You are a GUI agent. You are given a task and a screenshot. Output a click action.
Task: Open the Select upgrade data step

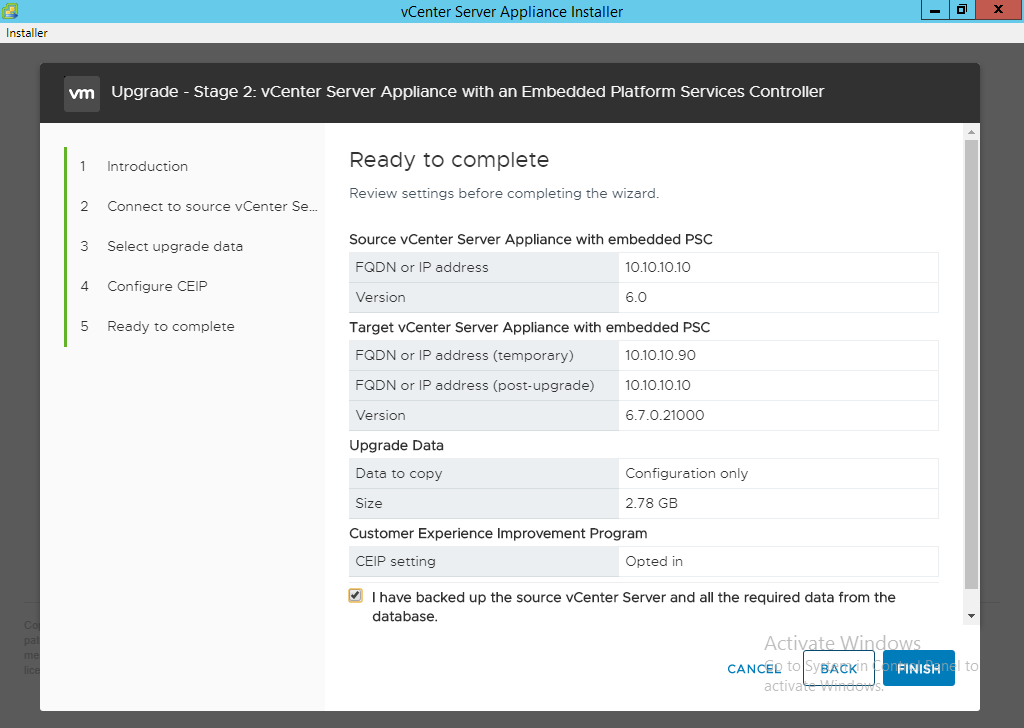coord(175,246)
